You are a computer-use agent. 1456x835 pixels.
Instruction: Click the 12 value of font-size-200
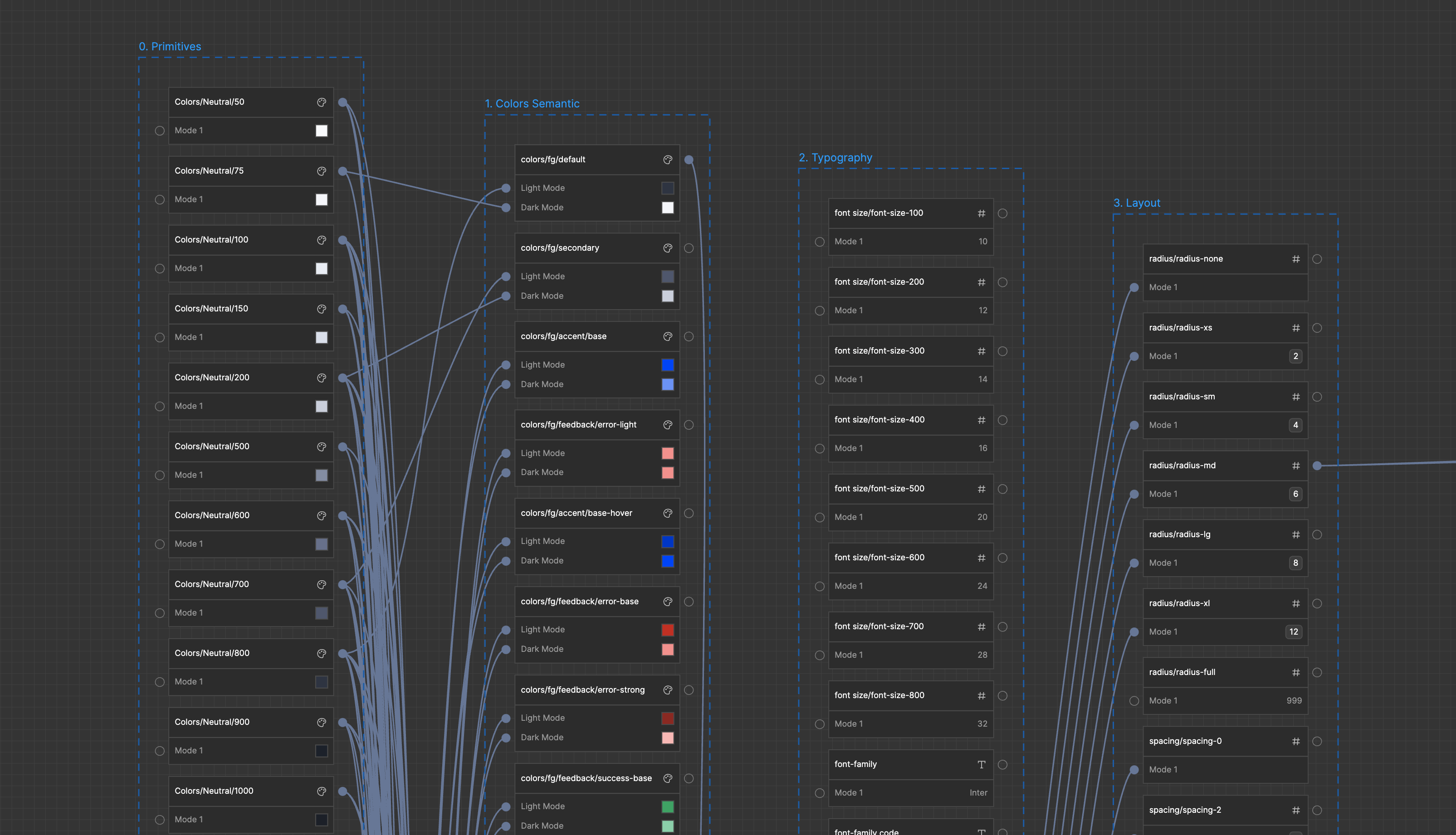(x=983, y=310)
